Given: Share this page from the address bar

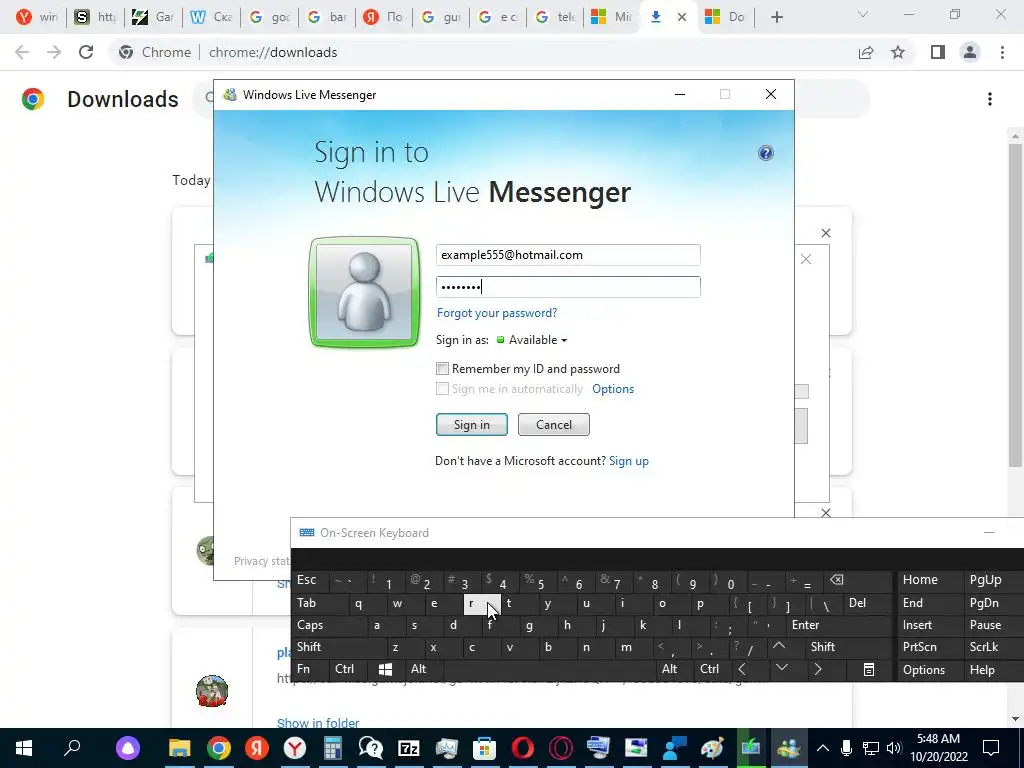Looking at the screenshot, I should (866, 52).
